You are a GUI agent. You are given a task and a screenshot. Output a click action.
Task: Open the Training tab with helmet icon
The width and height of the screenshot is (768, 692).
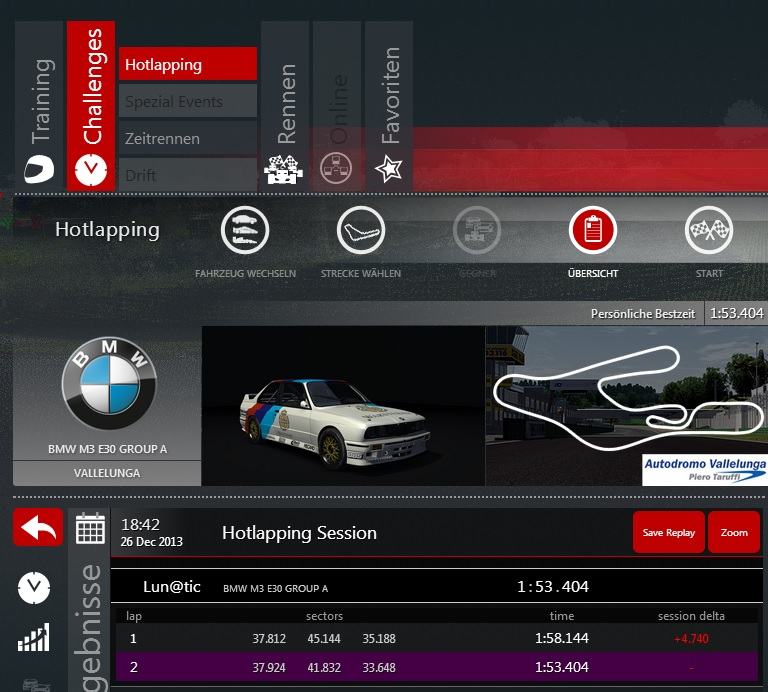(39, 105)
